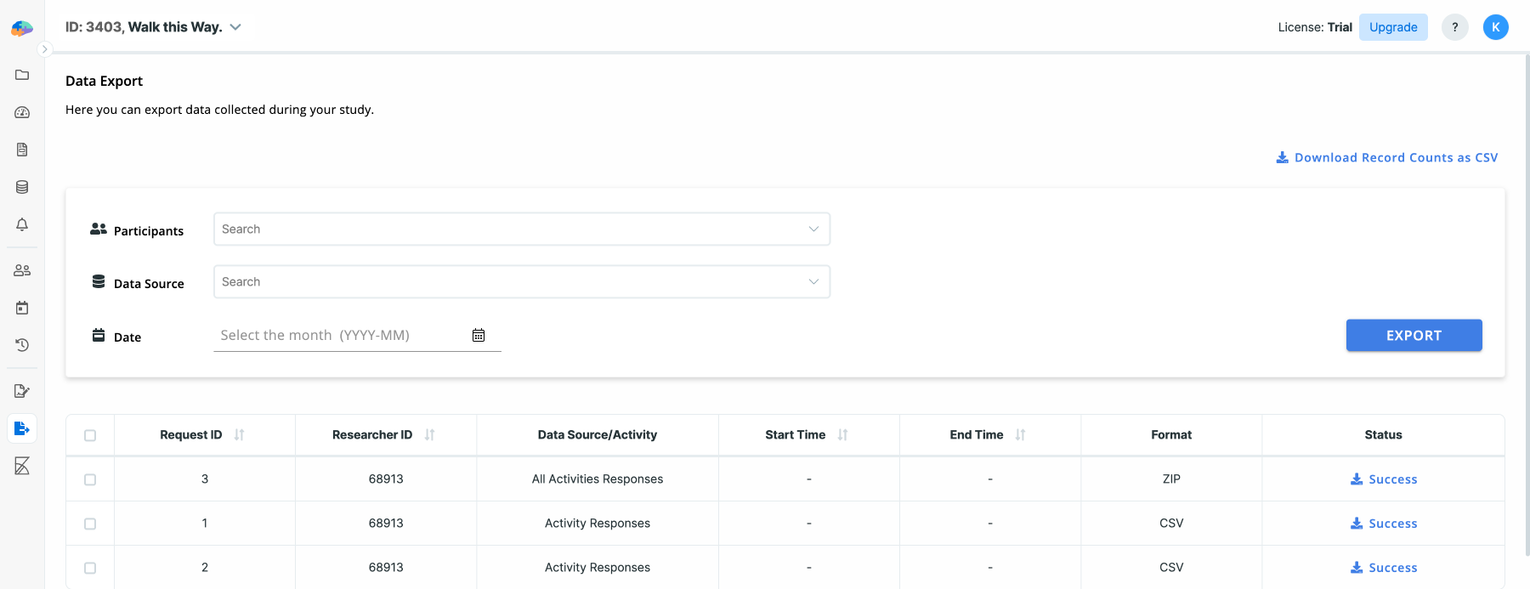View history using the clock icon
1530x589 pixels.
pos(22,344)
